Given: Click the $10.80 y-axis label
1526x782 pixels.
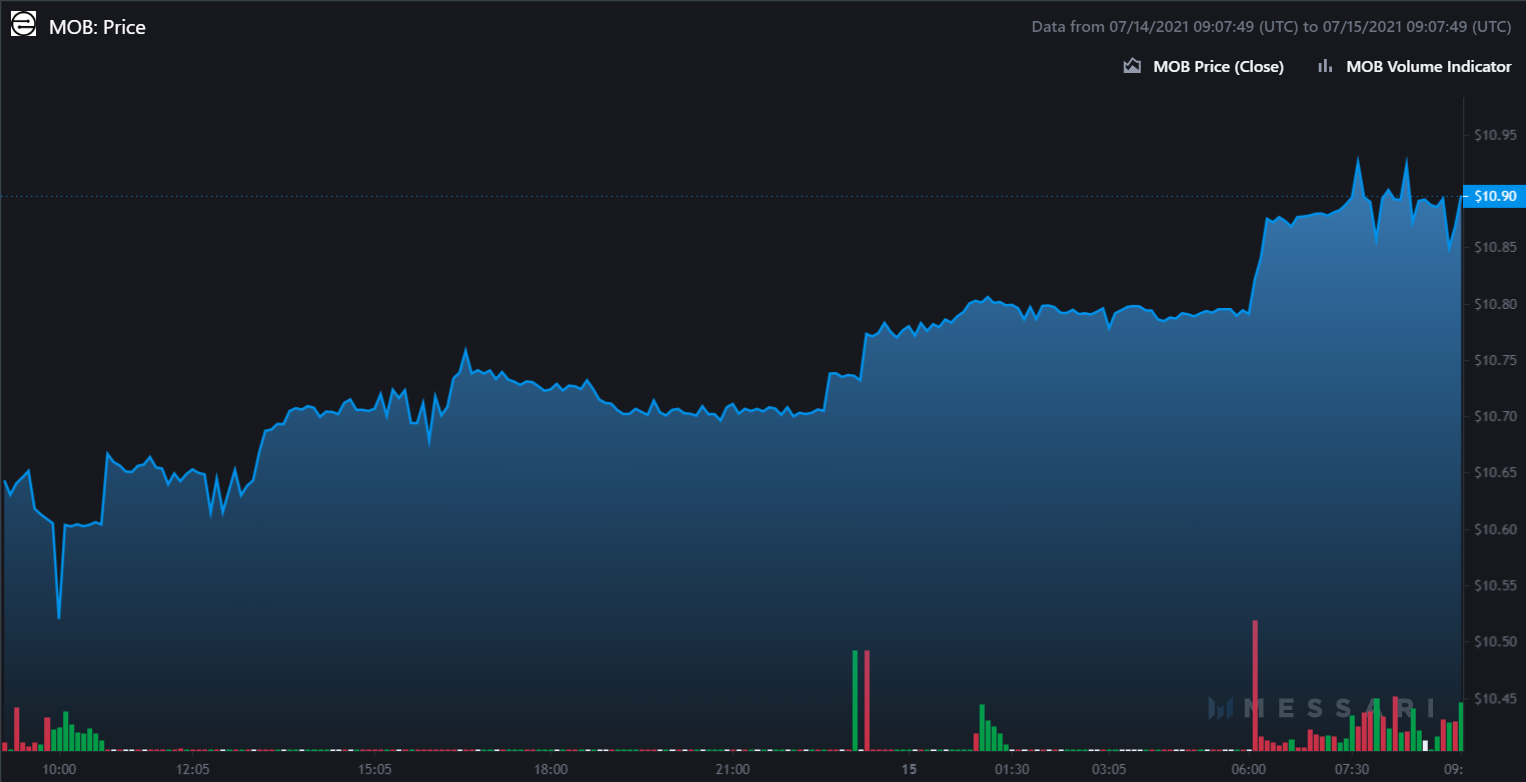Looking at the screenshot, I should pos(1496,304).
